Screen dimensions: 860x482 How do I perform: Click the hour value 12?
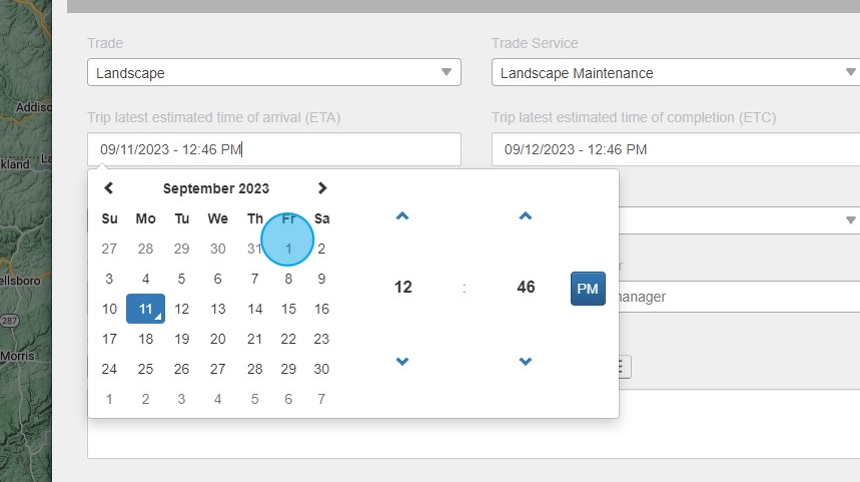tap(403, 288)
